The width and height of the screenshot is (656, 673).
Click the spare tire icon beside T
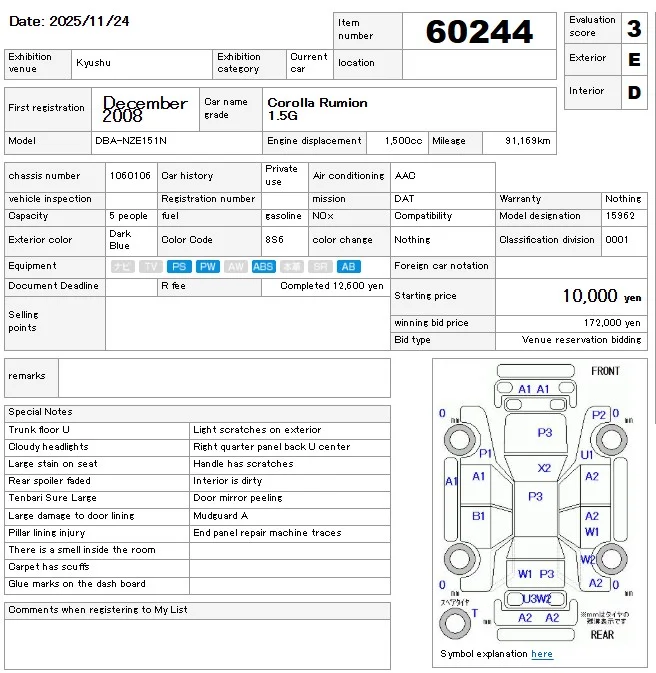[455, 623]
